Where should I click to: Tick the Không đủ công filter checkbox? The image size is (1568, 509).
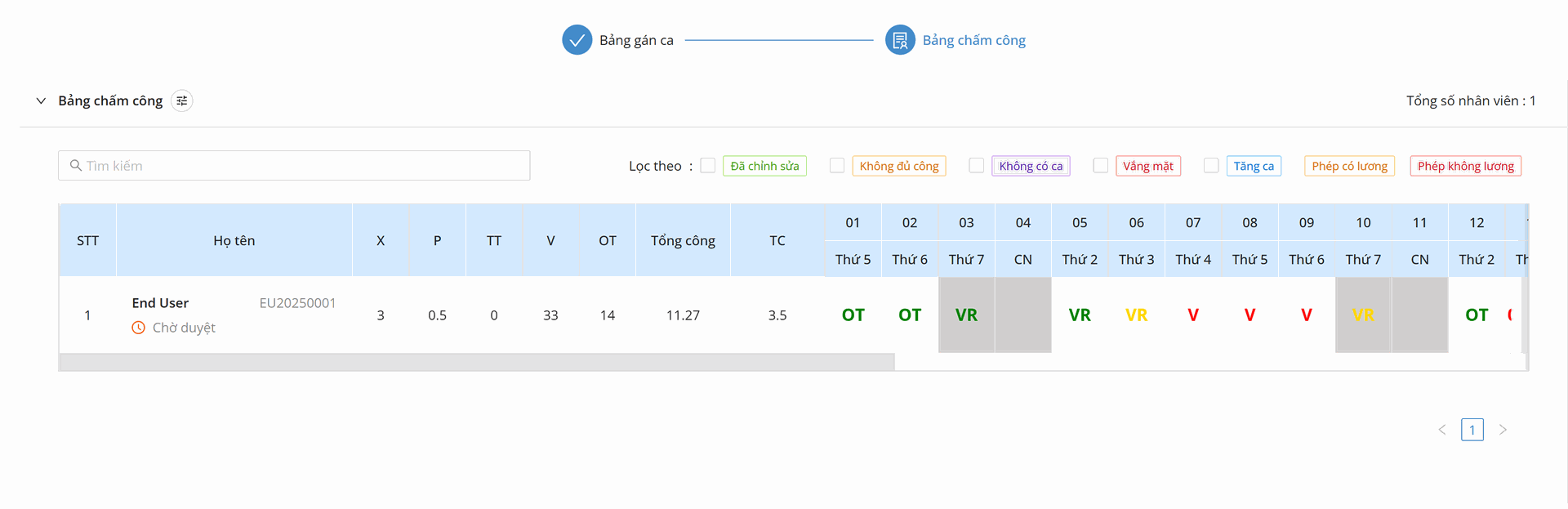[837, 166]
